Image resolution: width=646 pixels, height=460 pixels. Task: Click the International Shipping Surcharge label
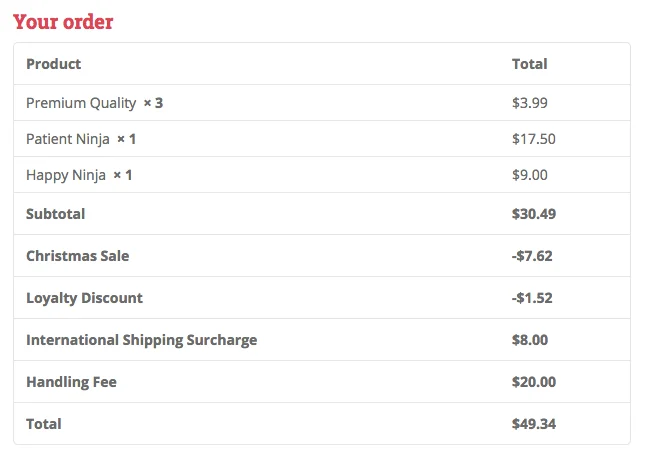tap(141, 340)
